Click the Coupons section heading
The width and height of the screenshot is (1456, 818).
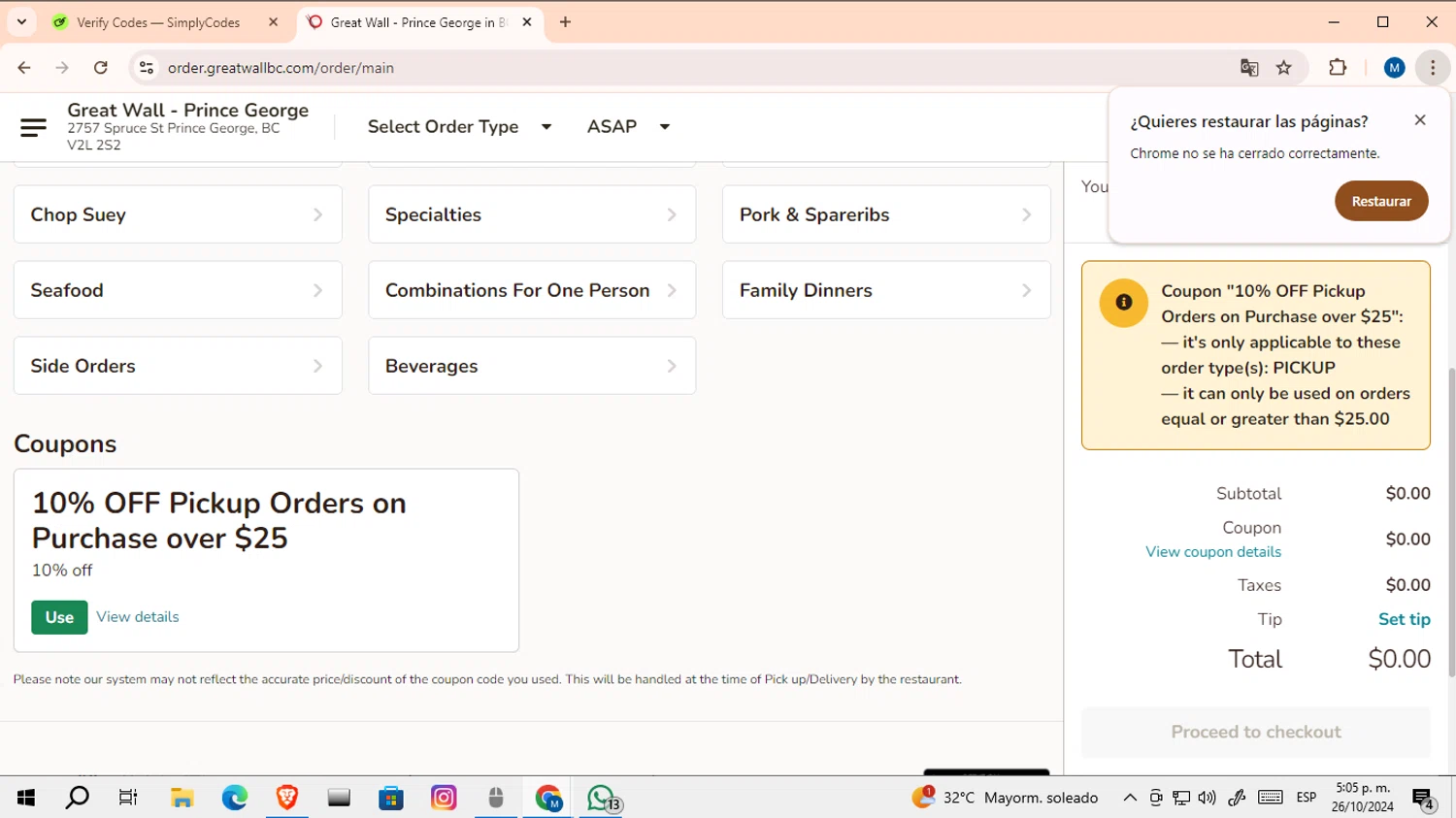65,443
